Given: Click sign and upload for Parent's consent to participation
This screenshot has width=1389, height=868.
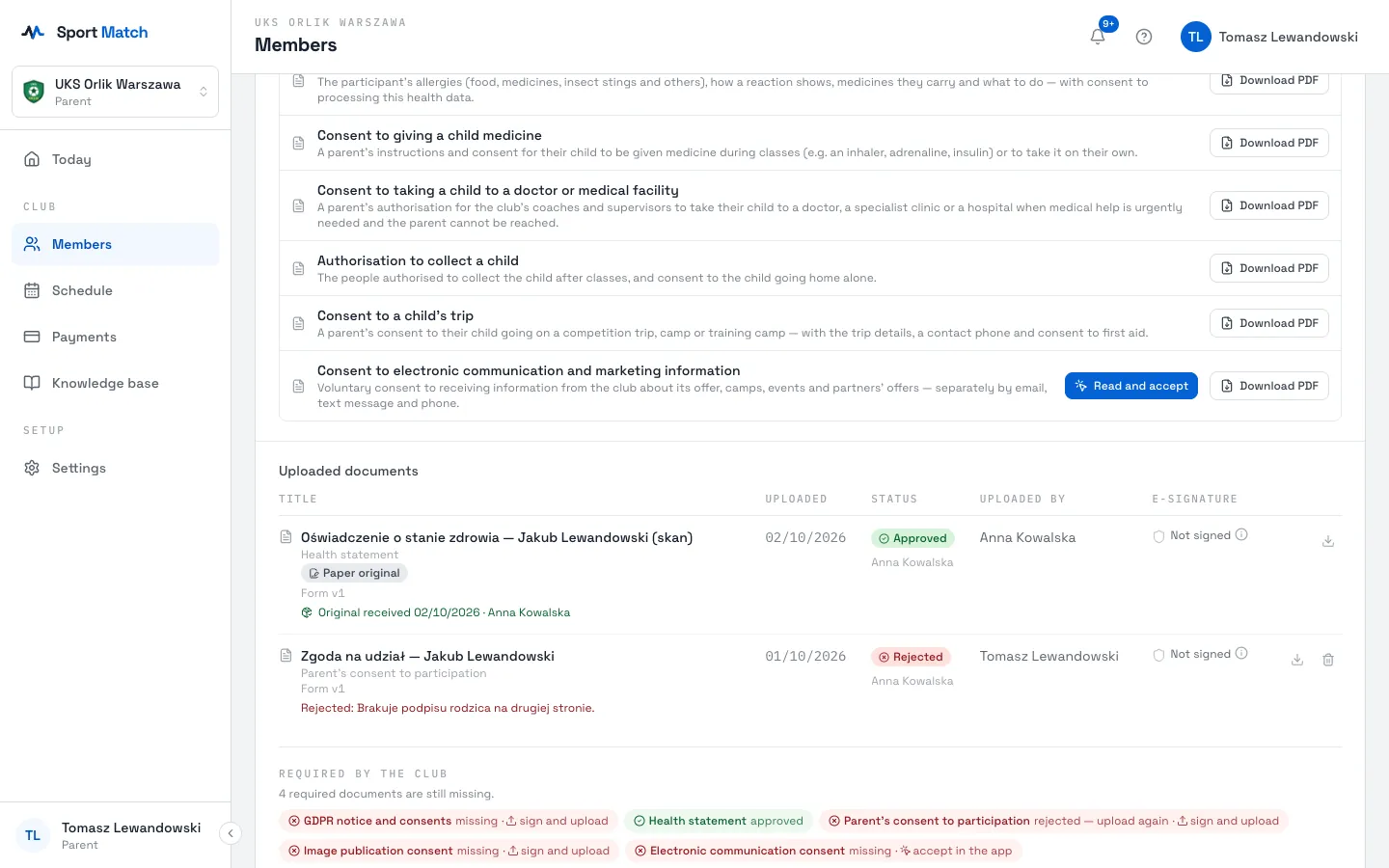Looking at the screenshot, I should (1227, 821).
